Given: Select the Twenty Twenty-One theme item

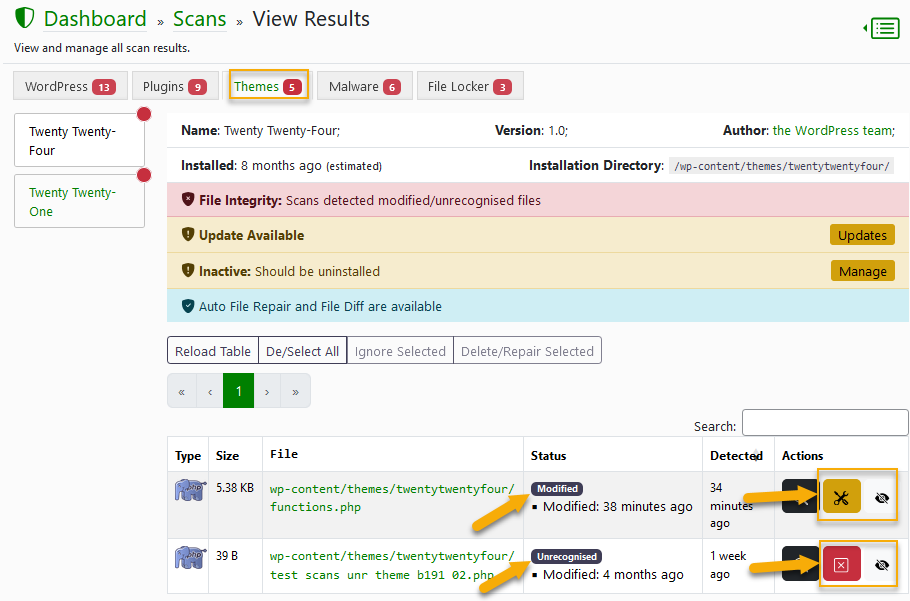Looking at the screenshot, I should point(80,201).
